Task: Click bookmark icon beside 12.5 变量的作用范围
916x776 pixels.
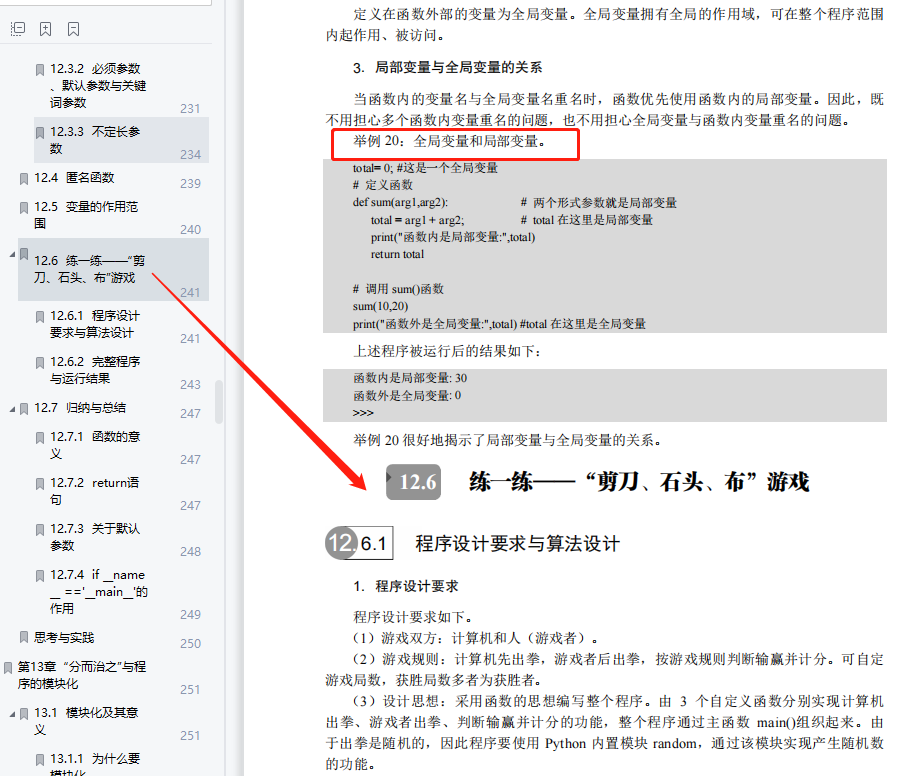Action: tap(24, 208)
